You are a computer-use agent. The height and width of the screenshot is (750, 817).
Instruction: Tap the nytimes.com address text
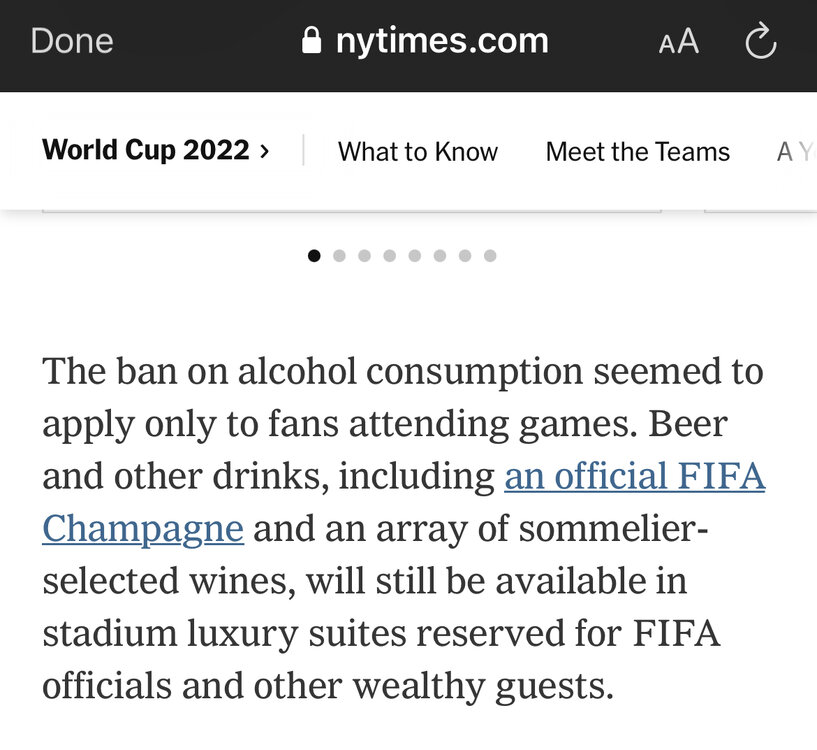click(x=441, y=41)
